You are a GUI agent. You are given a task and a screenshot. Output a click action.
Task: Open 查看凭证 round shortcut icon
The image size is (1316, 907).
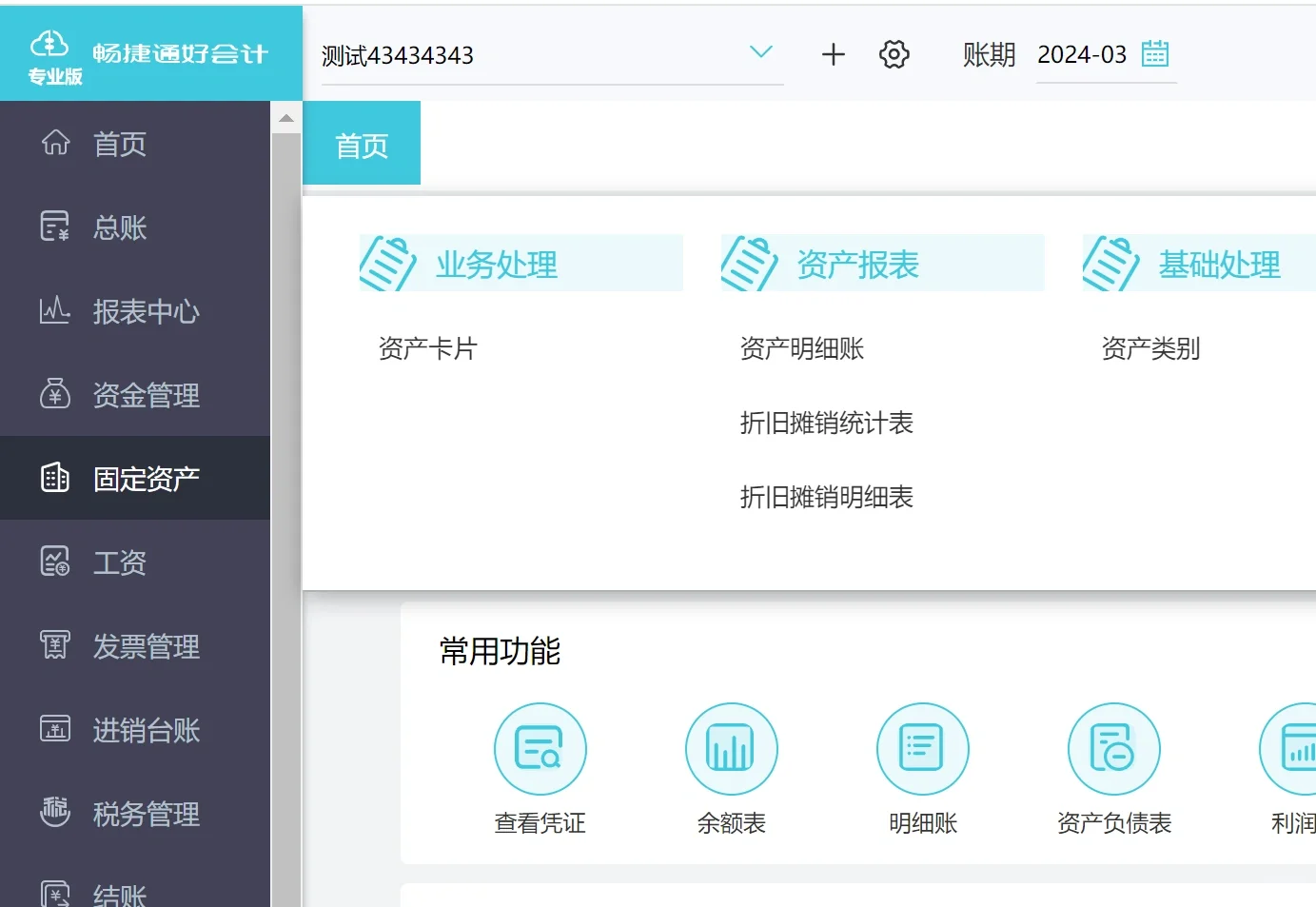(540, 749)
